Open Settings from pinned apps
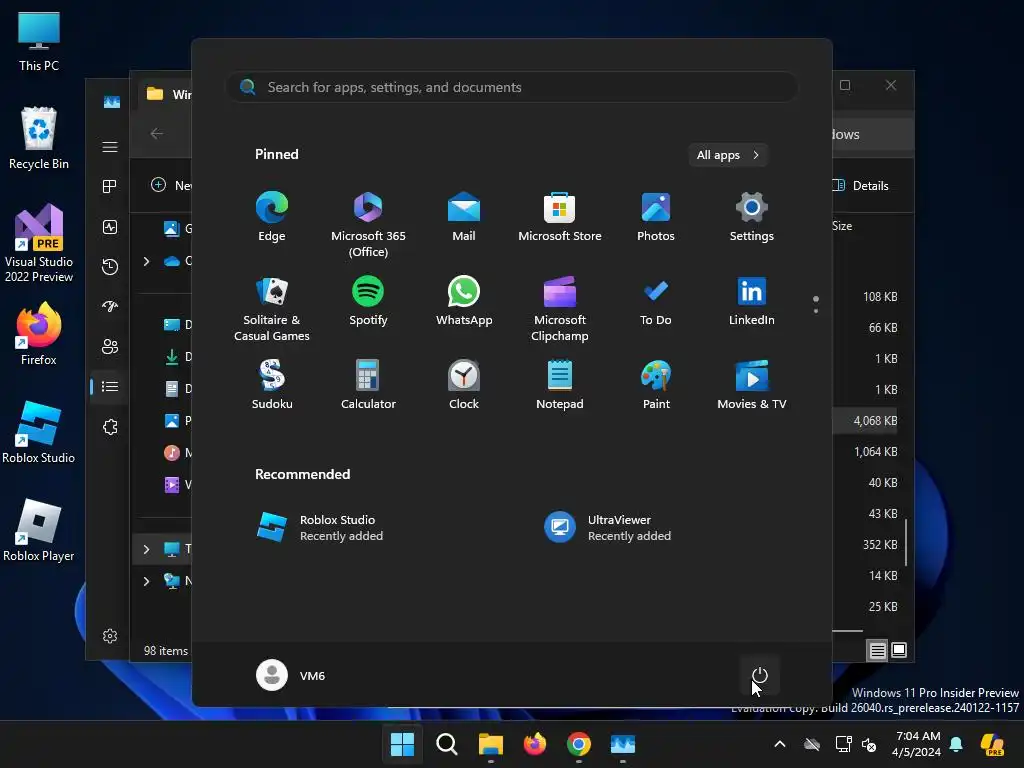The height and width of the screenshot is (768, 1024). tap(752, 217)
